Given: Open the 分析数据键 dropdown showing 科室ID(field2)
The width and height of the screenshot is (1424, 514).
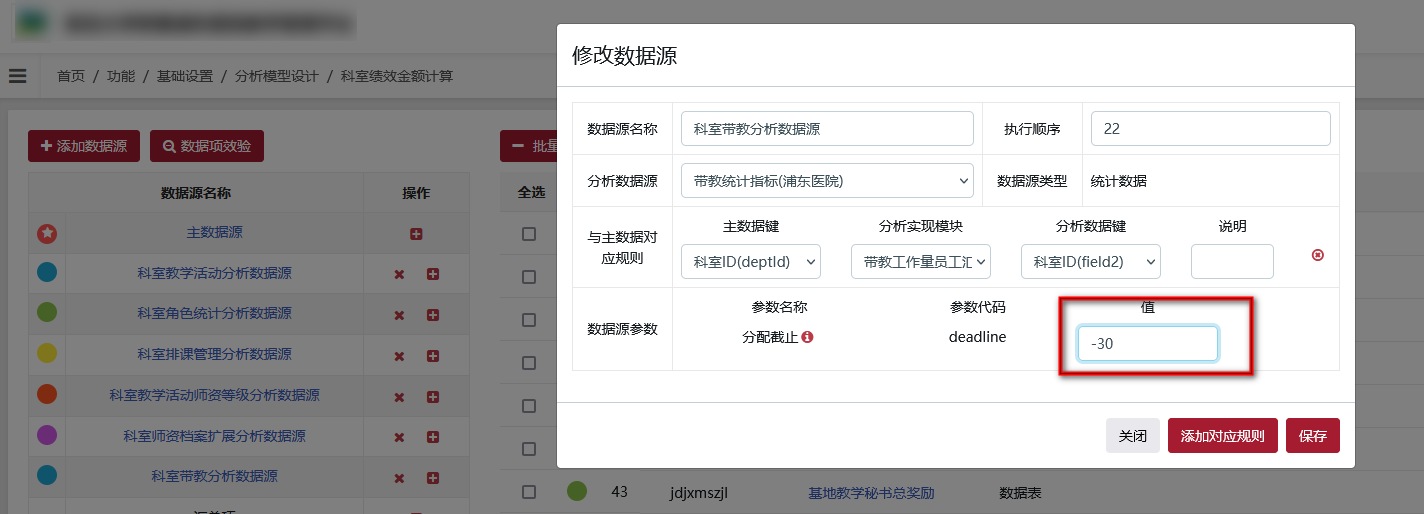Looking at the screenshot, I should [x=1091, y=261].
